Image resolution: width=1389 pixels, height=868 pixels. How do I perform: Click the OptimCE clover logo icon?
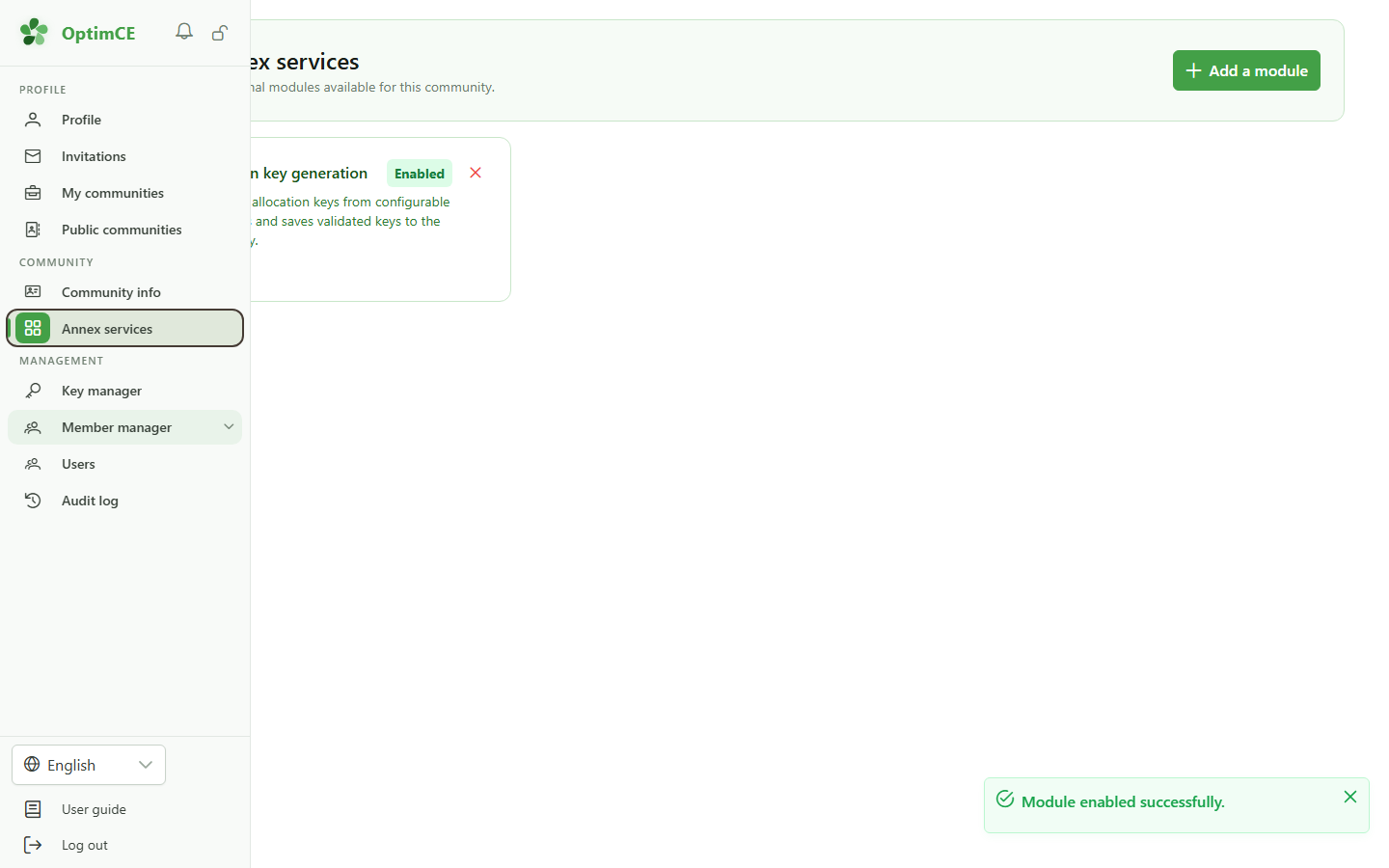34,33
